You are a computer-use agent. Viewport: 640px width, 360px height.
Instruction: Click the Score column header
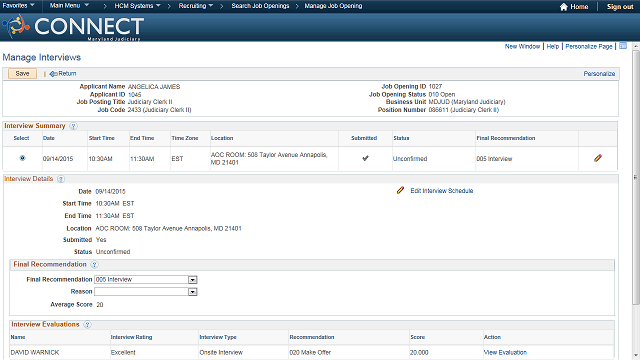[418, 337]
